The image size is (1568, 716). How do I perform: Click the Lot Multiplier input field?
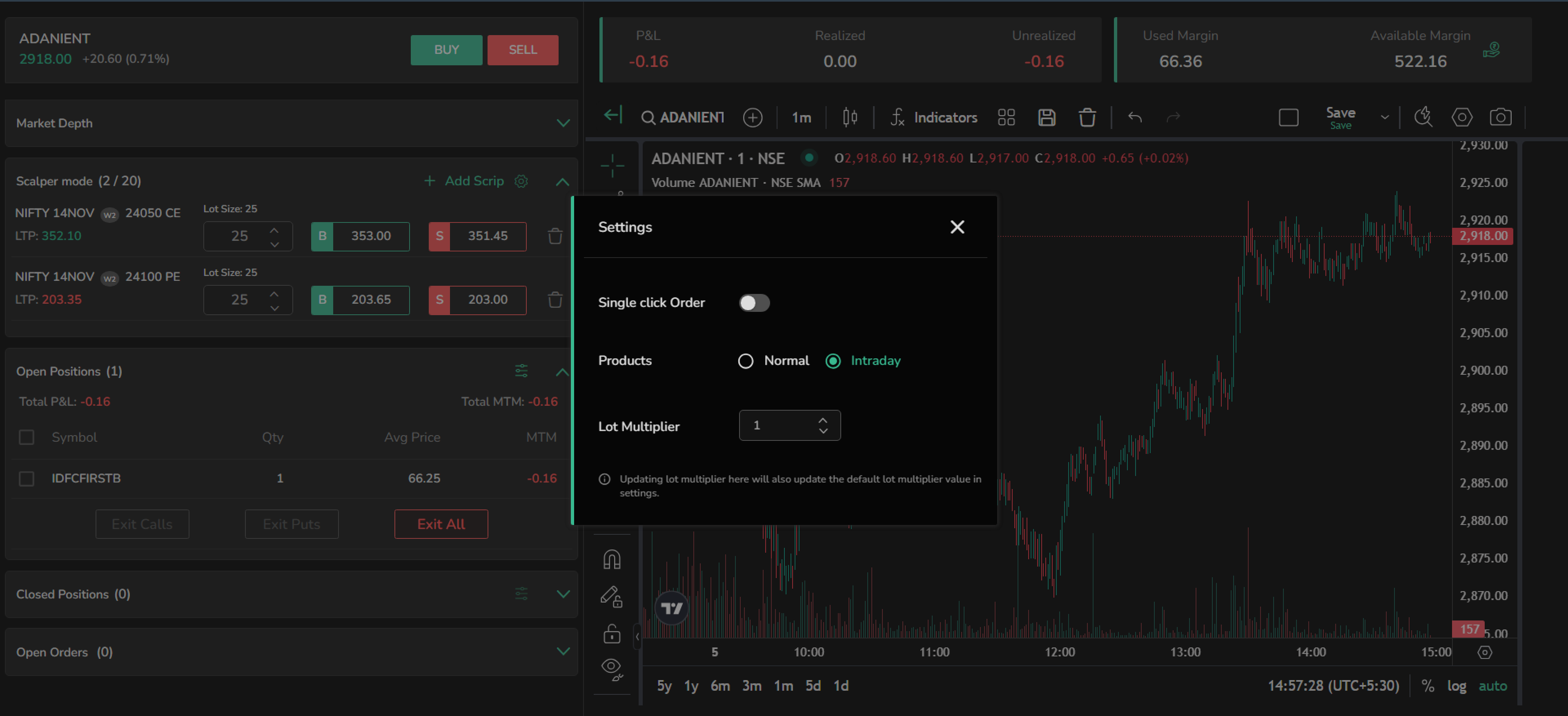pos(789,425)
